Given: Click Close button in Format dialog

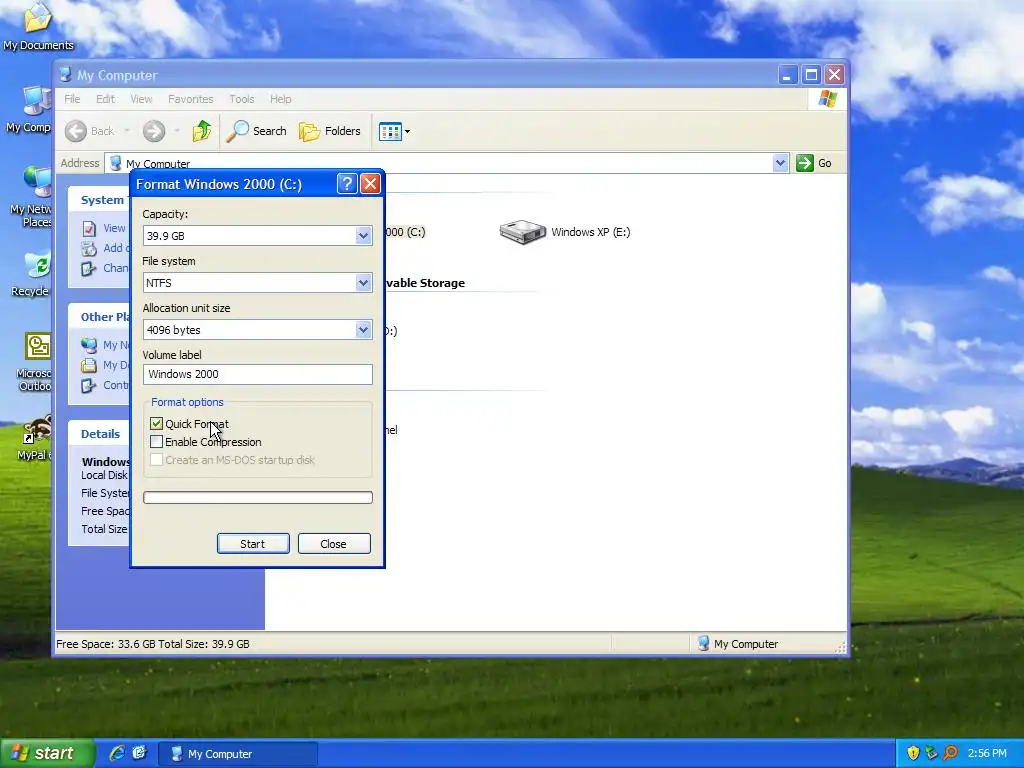Looking at the screenshot, I should pyautogui.click(x=334, y=543).
